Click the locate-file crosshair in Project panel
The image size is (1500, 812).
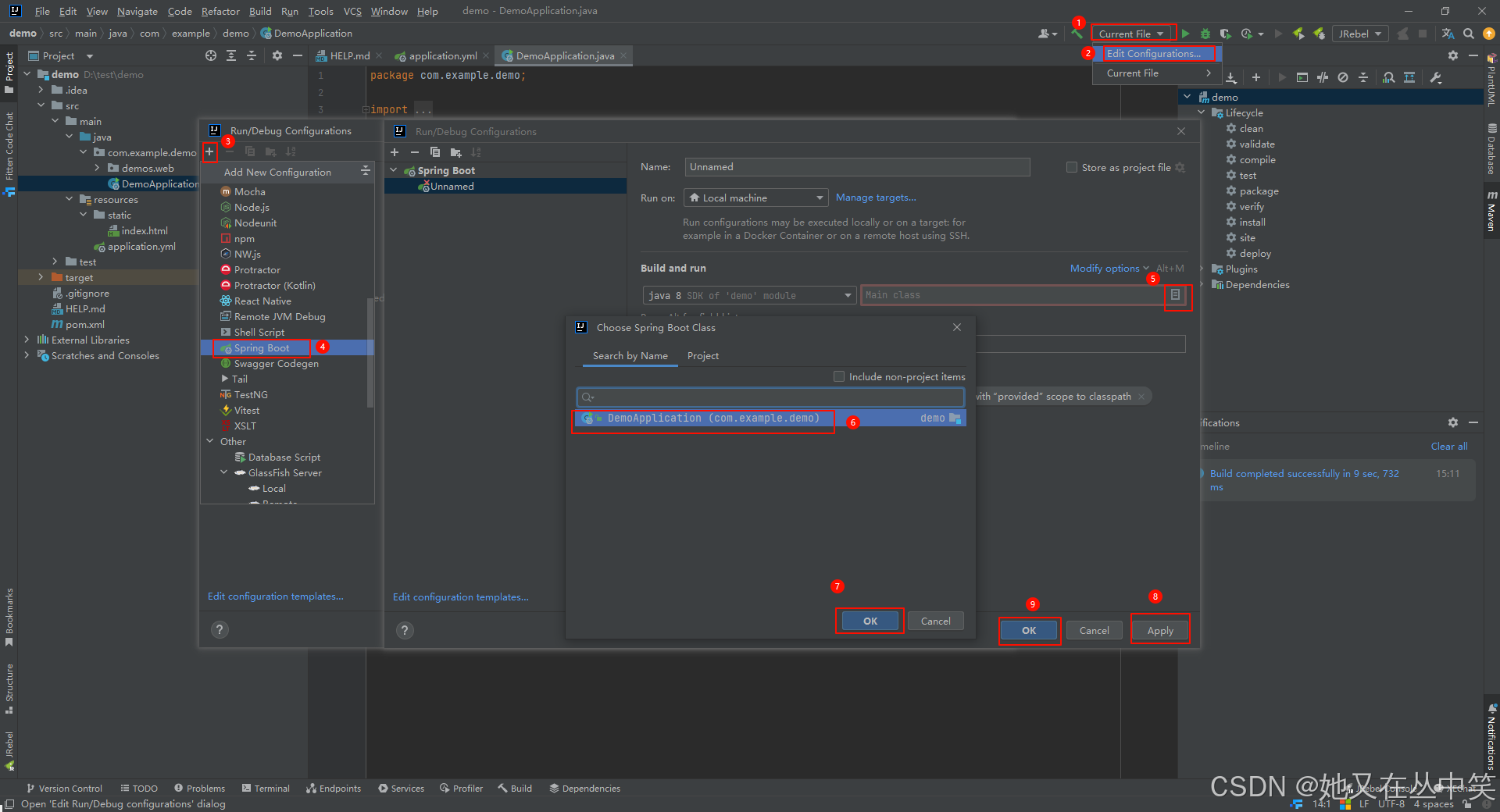(211, 55)
